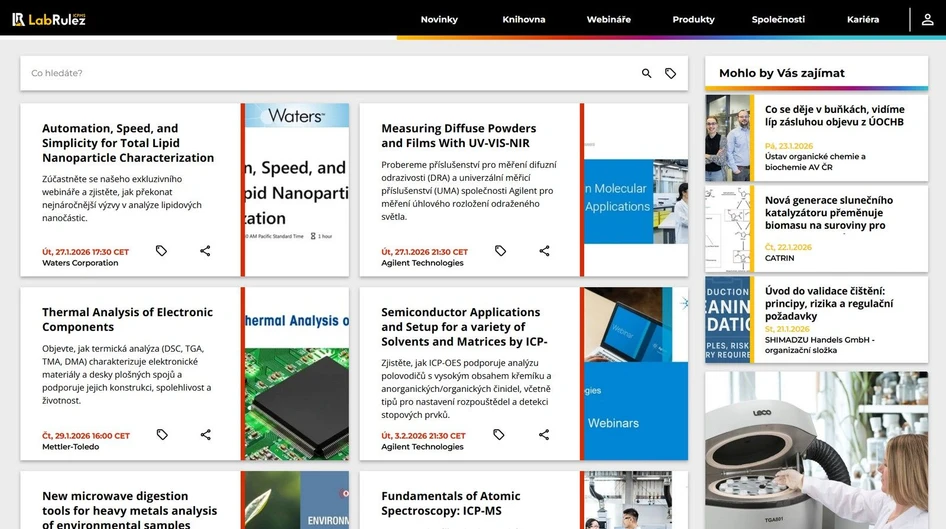The image size is (946, 529).
Task: Click tag icon on Measuring Diffuse Powders card
Action: point(500,251)
